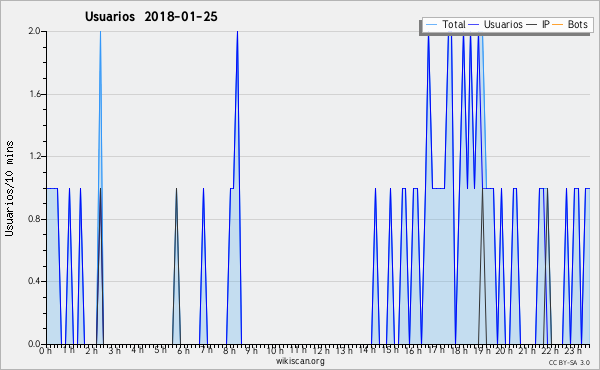Screen dimensions: 600x370
Task: Click the dark IP legend line
Action: pos(532,25)
